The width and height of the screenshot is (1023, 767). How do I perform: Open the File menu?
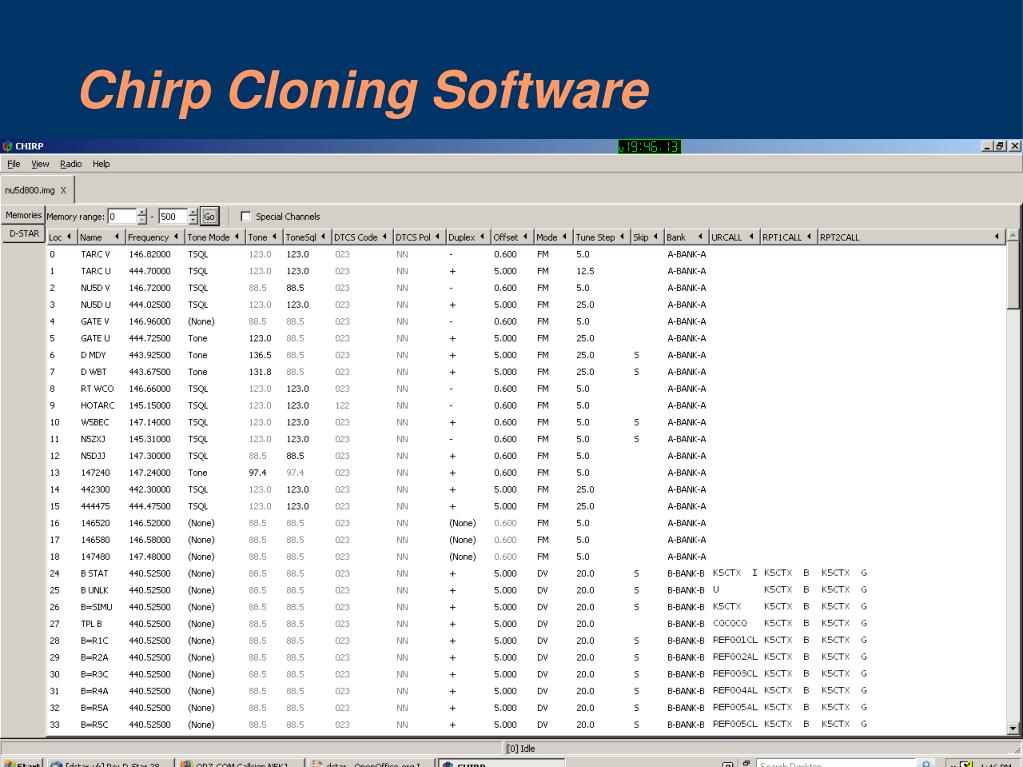[14, 164]
